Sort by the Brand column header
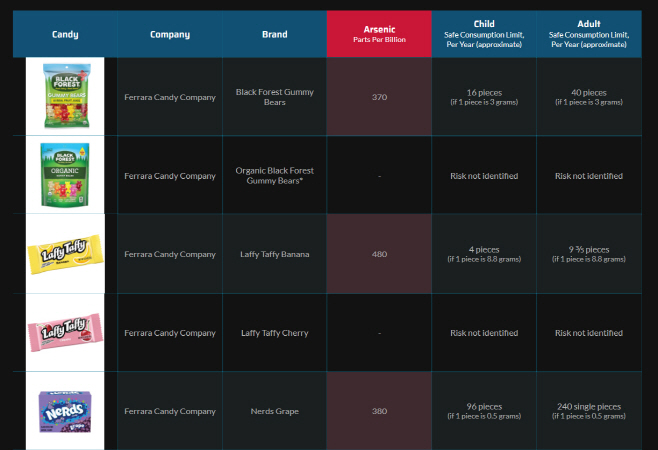This screenshot has width=658, height=450. (274, 34)
